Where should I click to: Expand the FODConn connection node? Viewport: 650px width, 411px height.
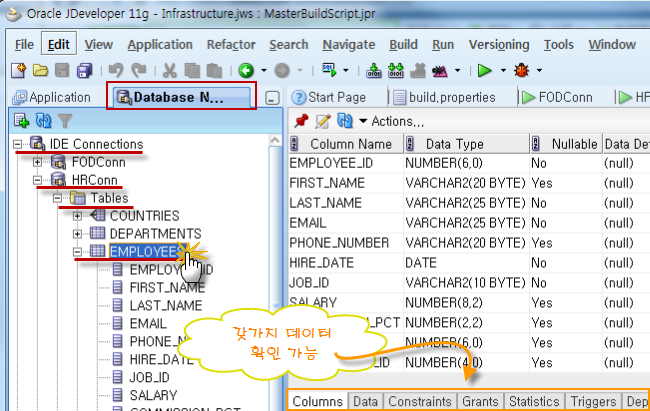[37, 162]
